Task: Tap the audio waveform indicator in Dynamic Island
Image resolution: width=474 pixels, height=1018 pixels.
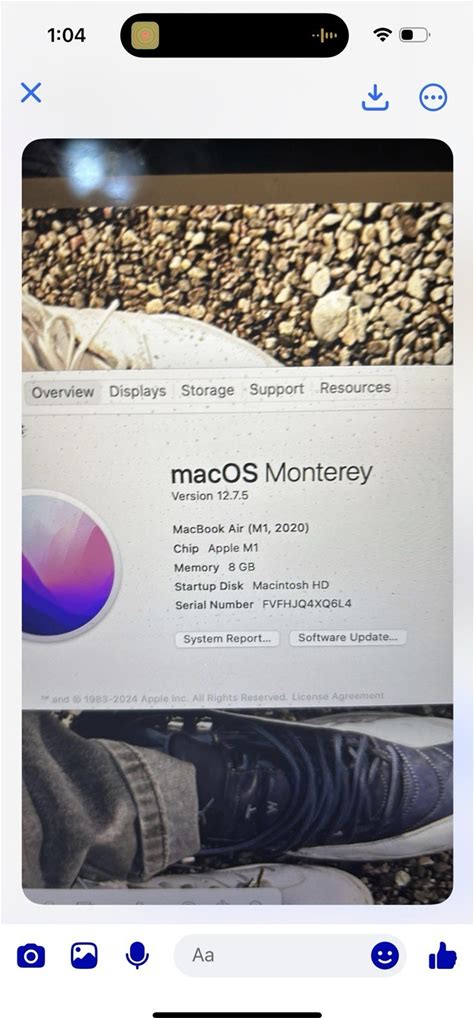Action: click(324, 35)
